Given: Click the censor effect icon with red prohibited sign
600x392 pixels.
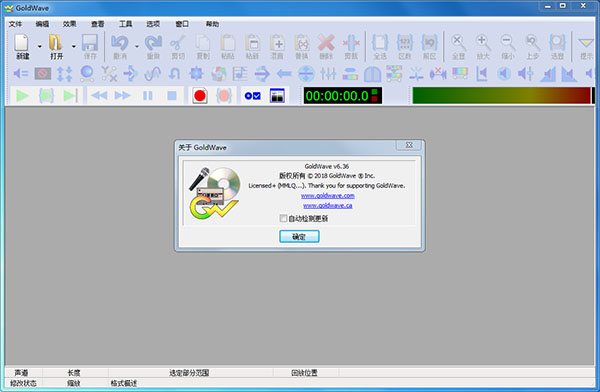Looking at the screenshot, I should coord(42,74).
